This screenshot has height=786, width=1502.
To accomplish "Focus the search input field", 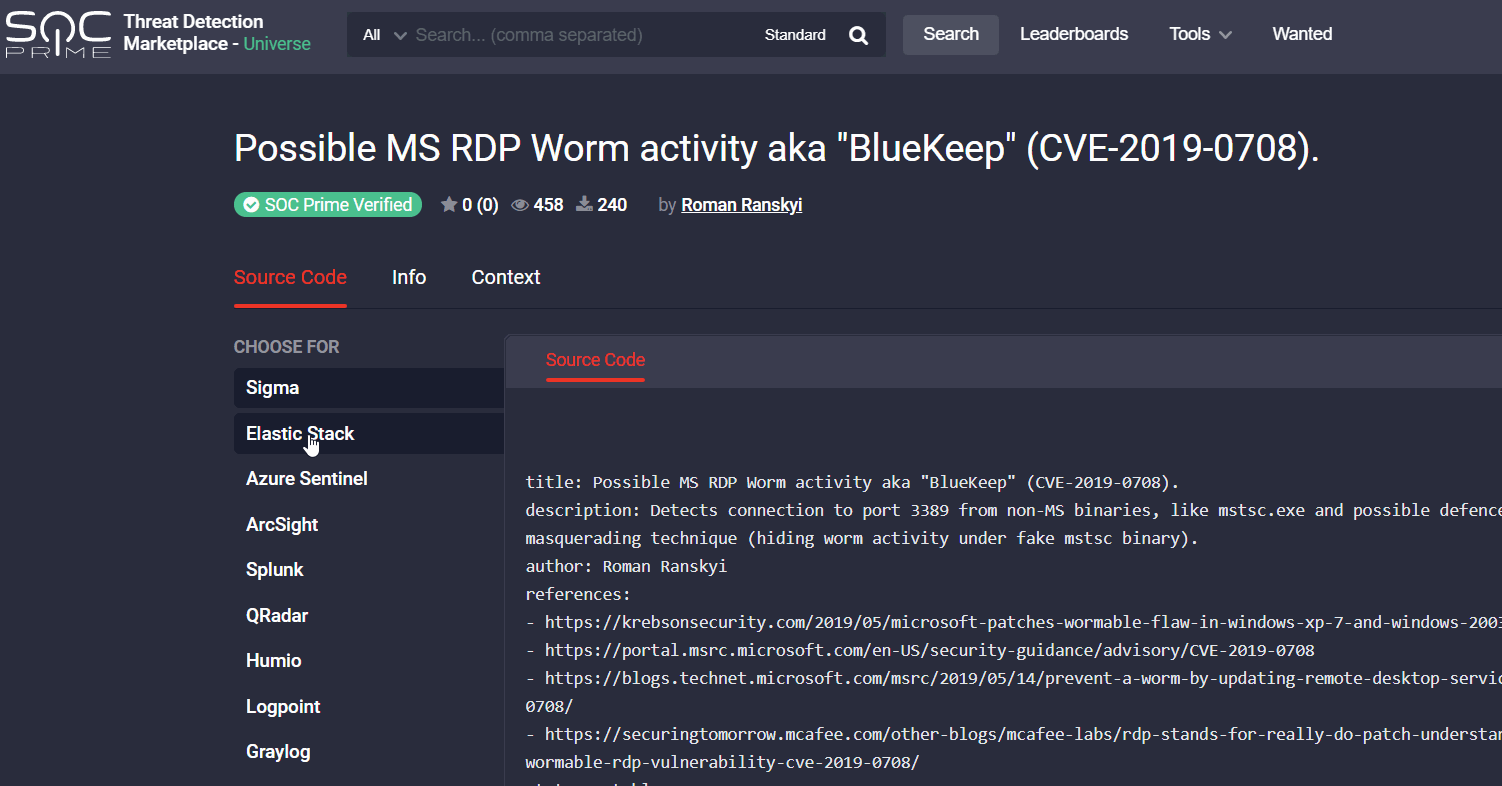I will (582, 35).
